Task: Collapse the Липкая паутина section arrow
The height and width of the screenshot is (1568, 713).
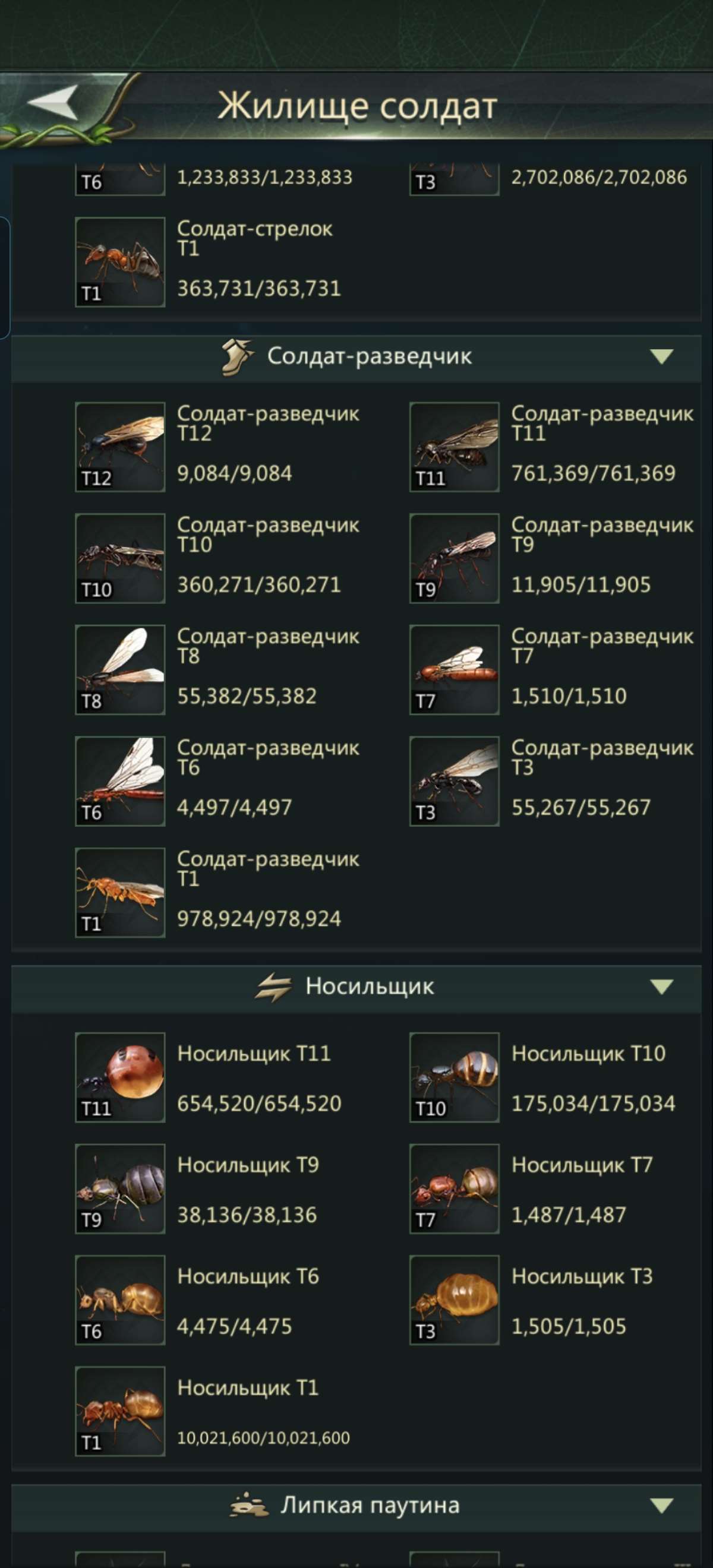Action: click(x=662, y=1505)
